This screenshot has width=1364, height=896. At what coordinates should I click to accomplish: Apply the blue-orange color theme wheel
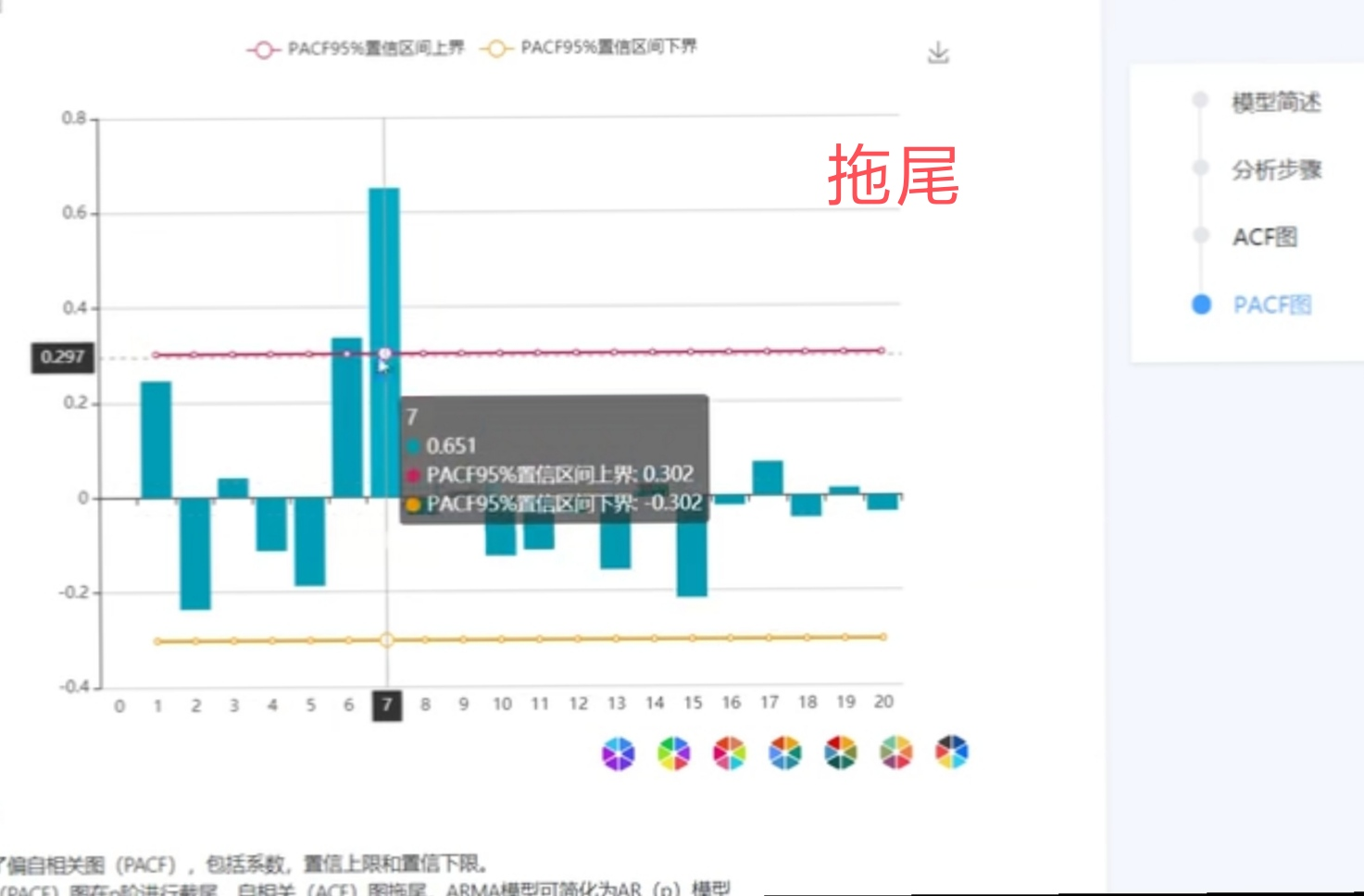pyautogui.click(x=785, y=753)
